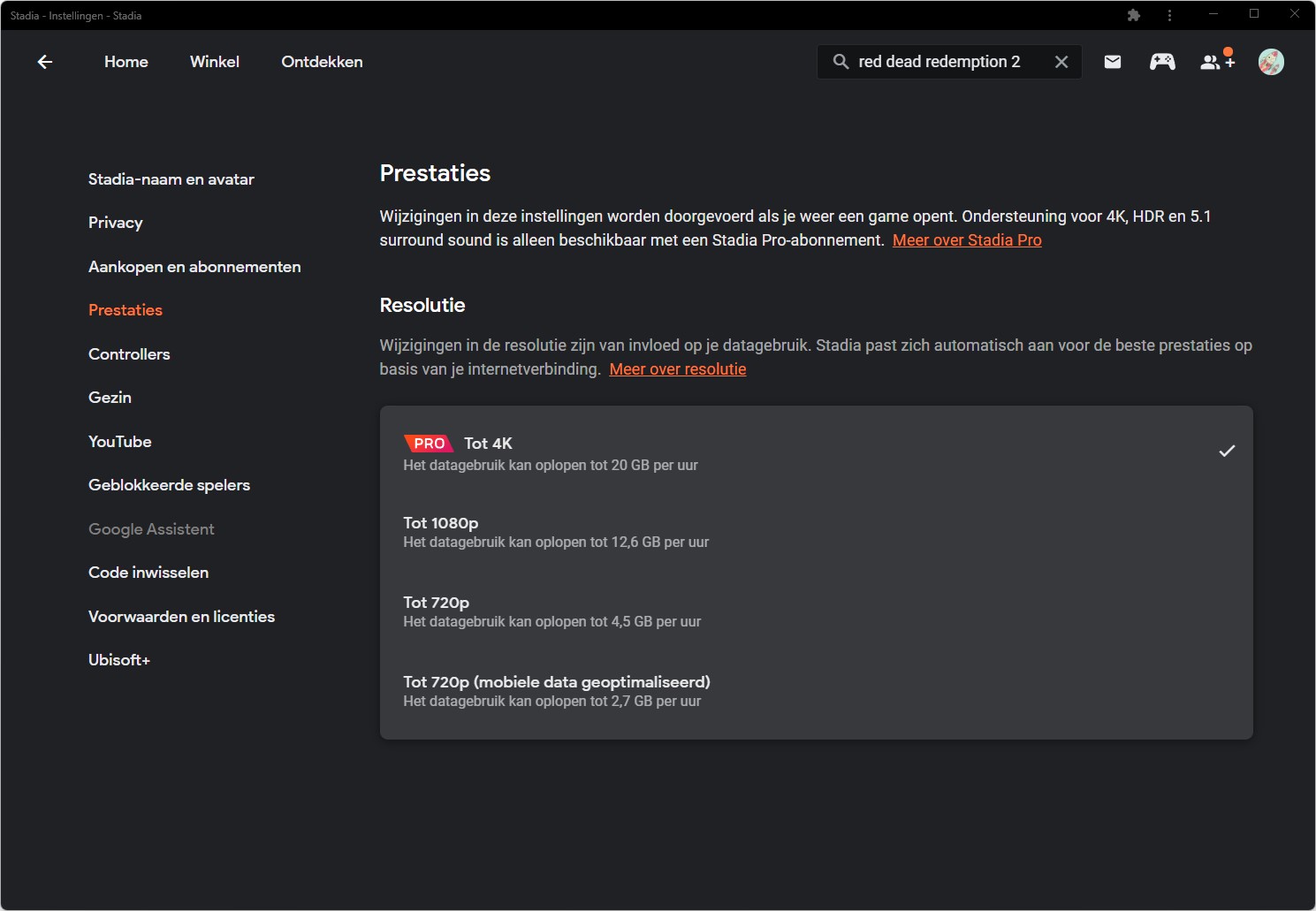Open Geblokkeerde spelers section
Image resolution: width=1316 pixels, height=911 pixels.
click(x=169, y=485)
